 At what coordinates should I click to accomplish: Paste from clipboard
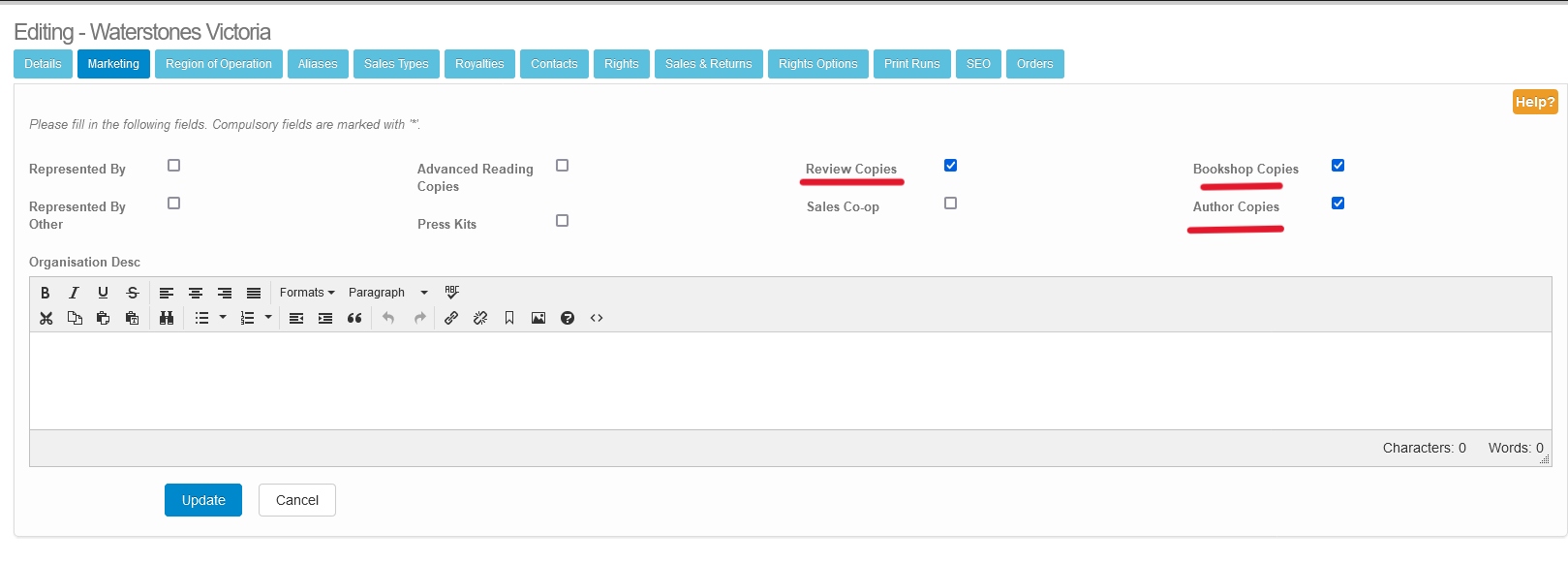point(104,318)
